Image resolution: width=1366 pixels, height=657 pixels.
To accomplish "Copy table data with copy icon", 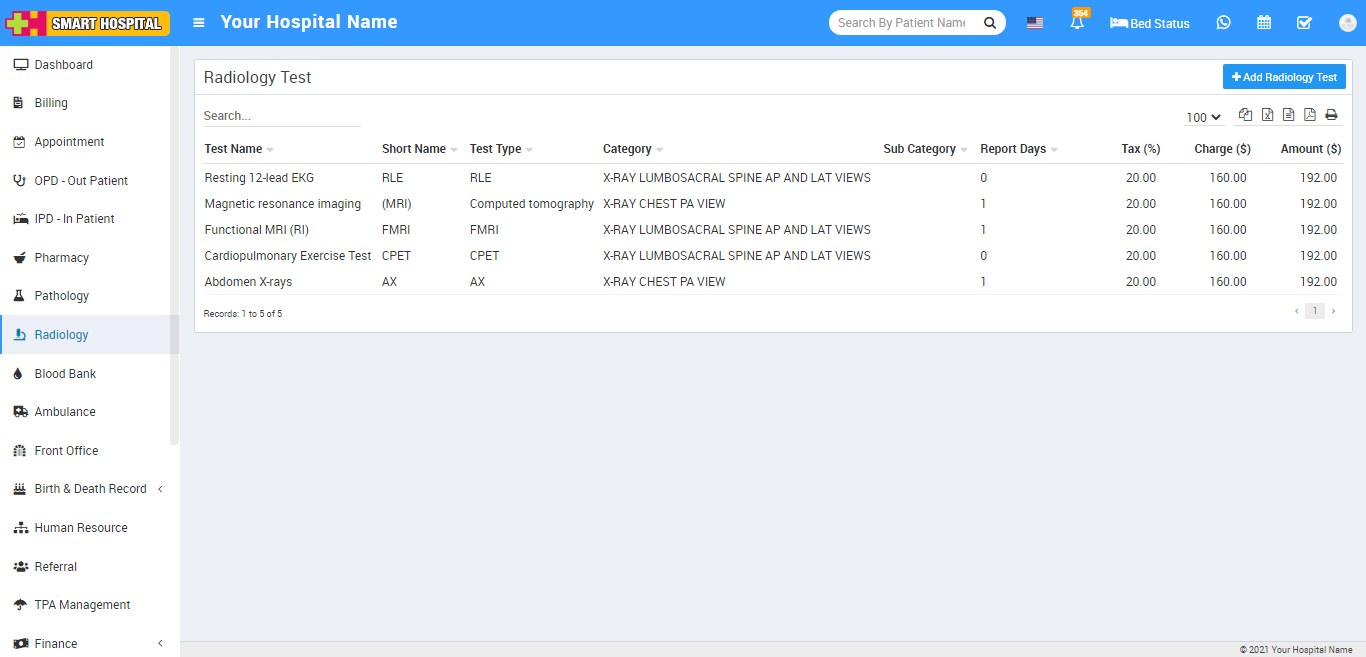I will click(x=1245, y=115).
